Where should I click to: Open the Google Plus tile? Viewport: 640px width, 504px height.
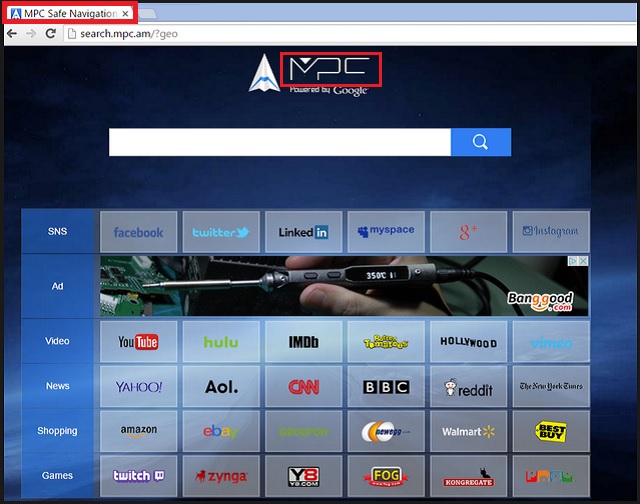coord(469,232)
